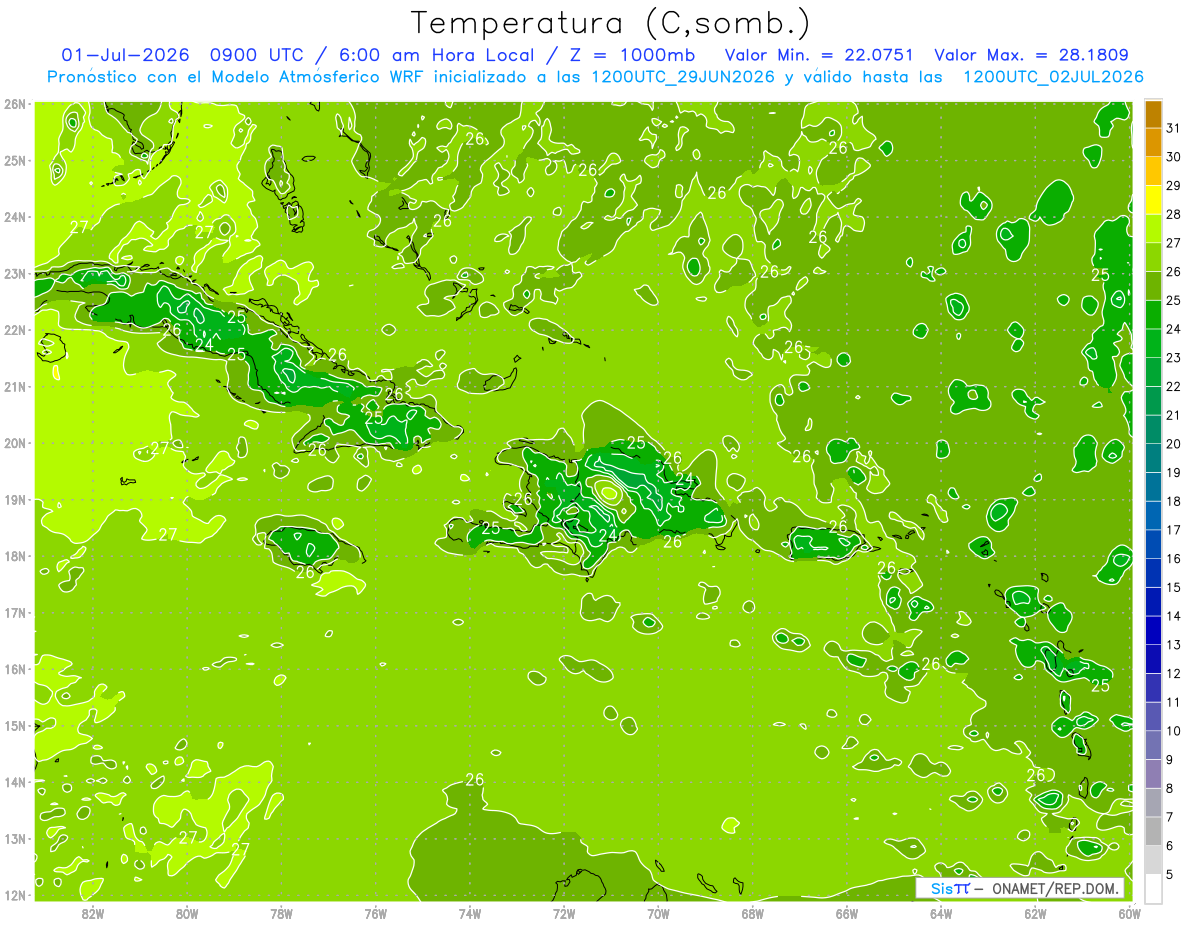Click the '21N' latitude axis label
Viewport: 1200px width, 927px height.
(x=15, y=387)
